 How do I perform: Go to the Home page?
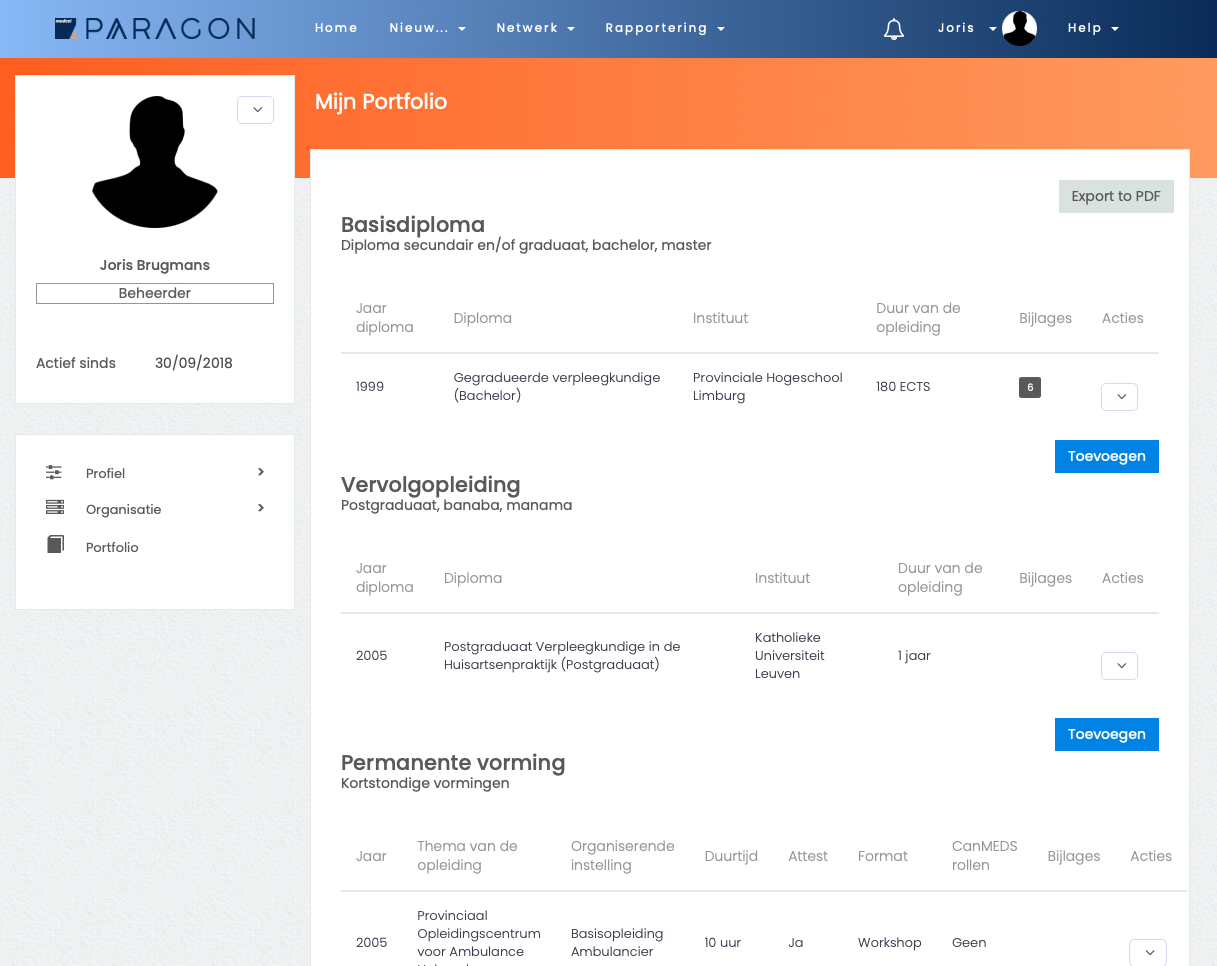tap(336, 28)
